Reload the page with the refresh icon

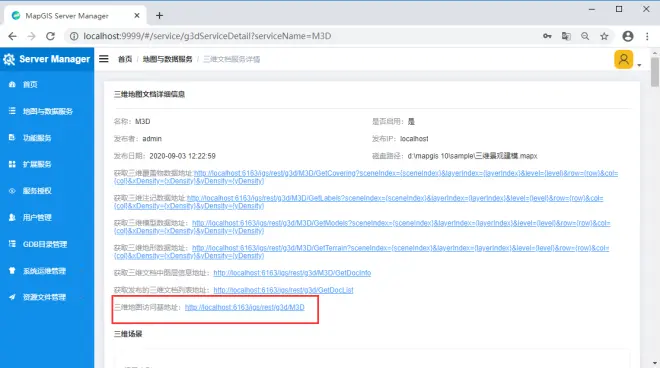(51, 36)
